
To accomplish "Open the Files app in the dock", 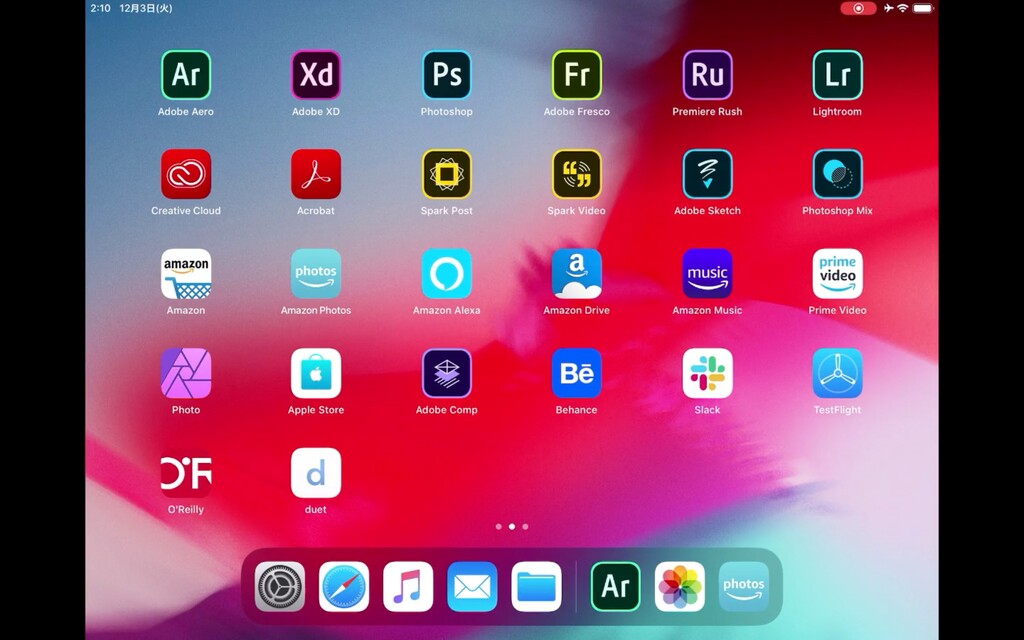I will point(536,586).
